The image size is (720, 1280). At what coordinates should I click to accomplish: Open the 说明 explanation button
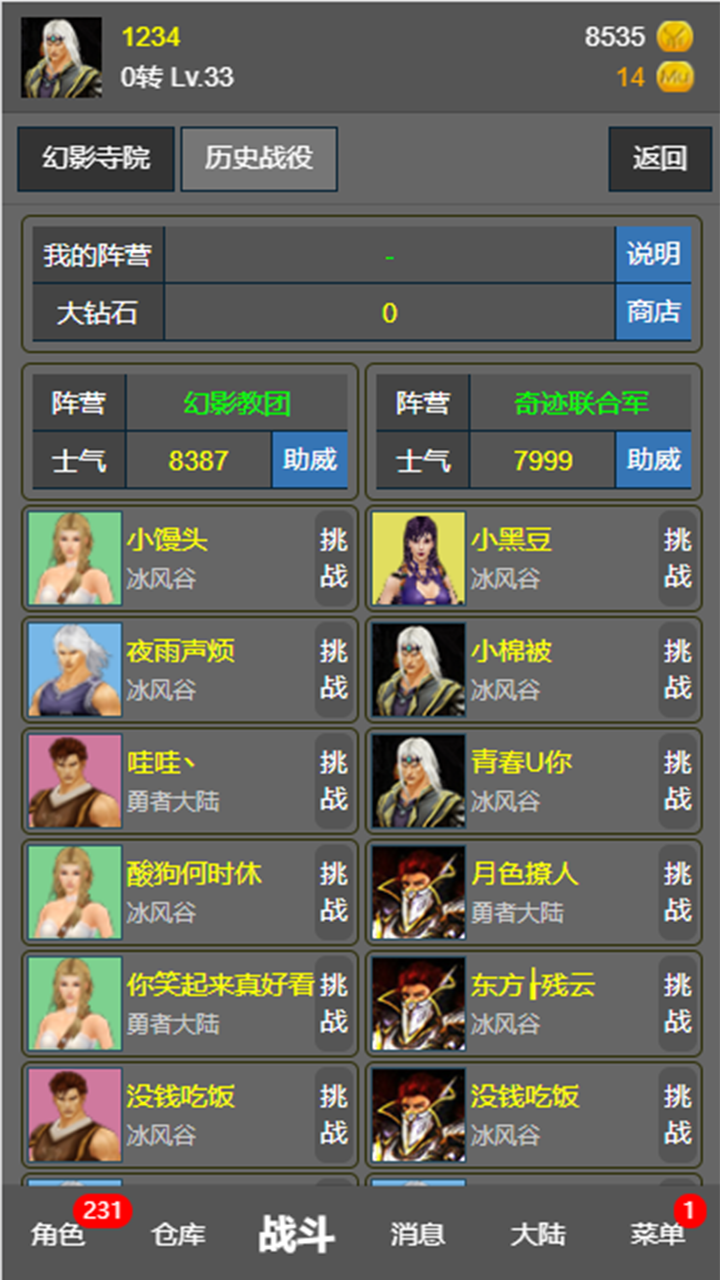653,255
